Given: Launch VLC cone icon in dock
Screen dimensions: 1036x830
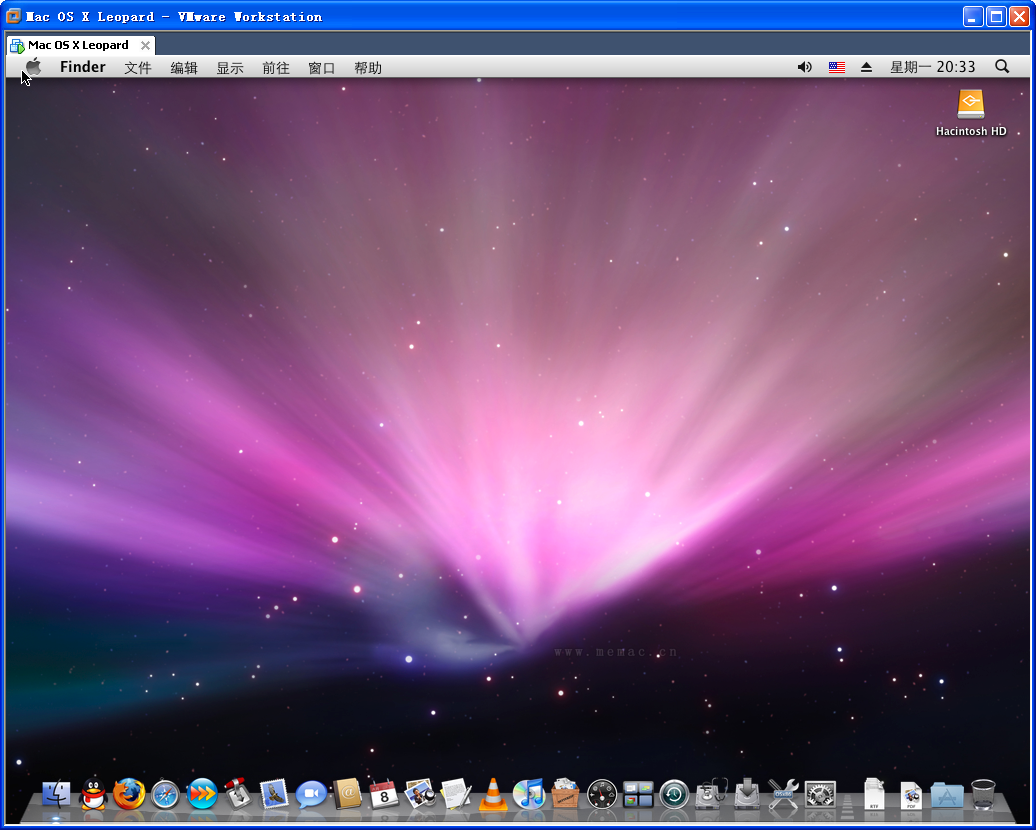Looking at the screenshot, I should [493, 794].
